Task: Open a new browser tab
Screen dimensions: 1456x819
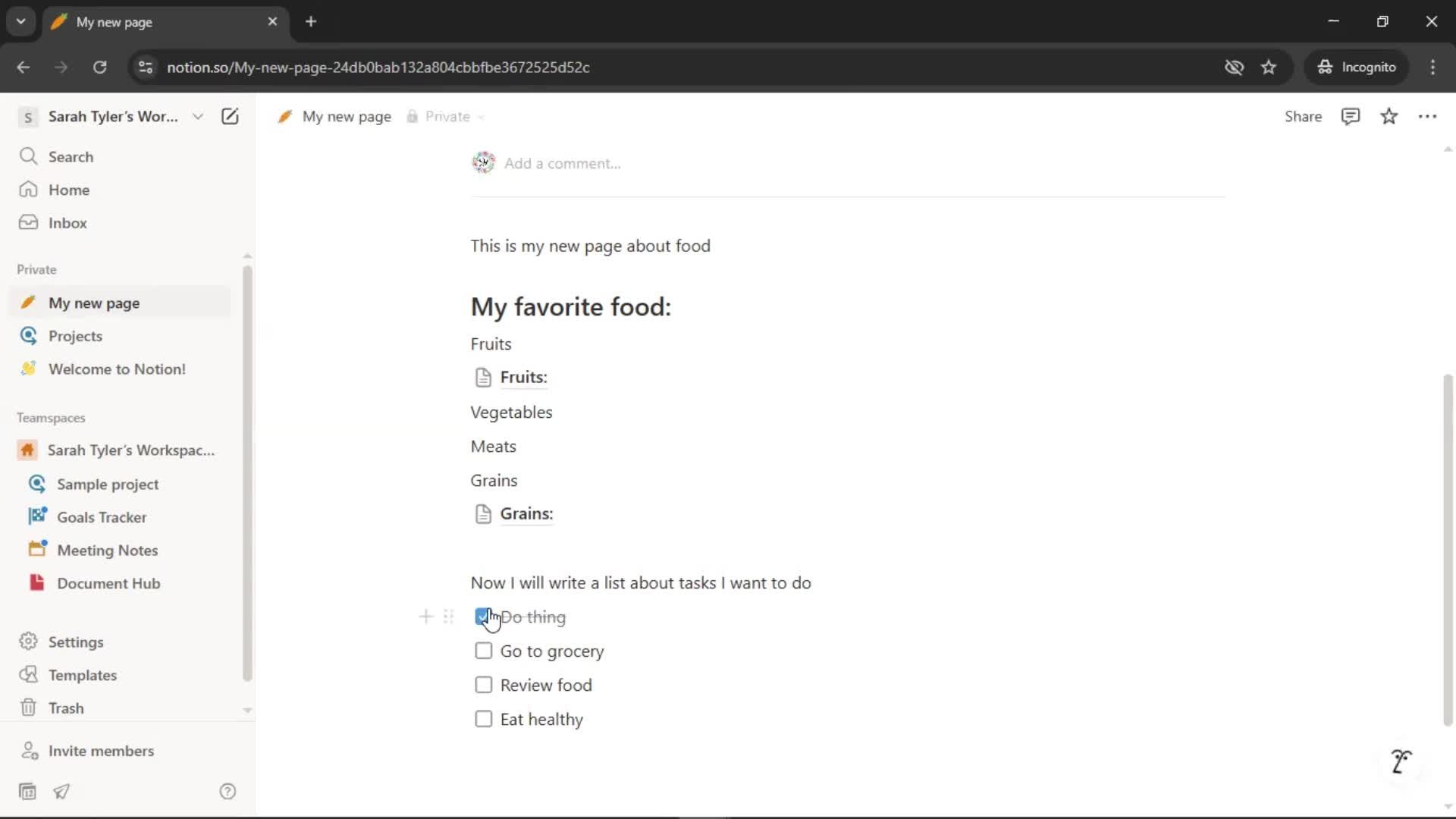Action: (311, 21)
